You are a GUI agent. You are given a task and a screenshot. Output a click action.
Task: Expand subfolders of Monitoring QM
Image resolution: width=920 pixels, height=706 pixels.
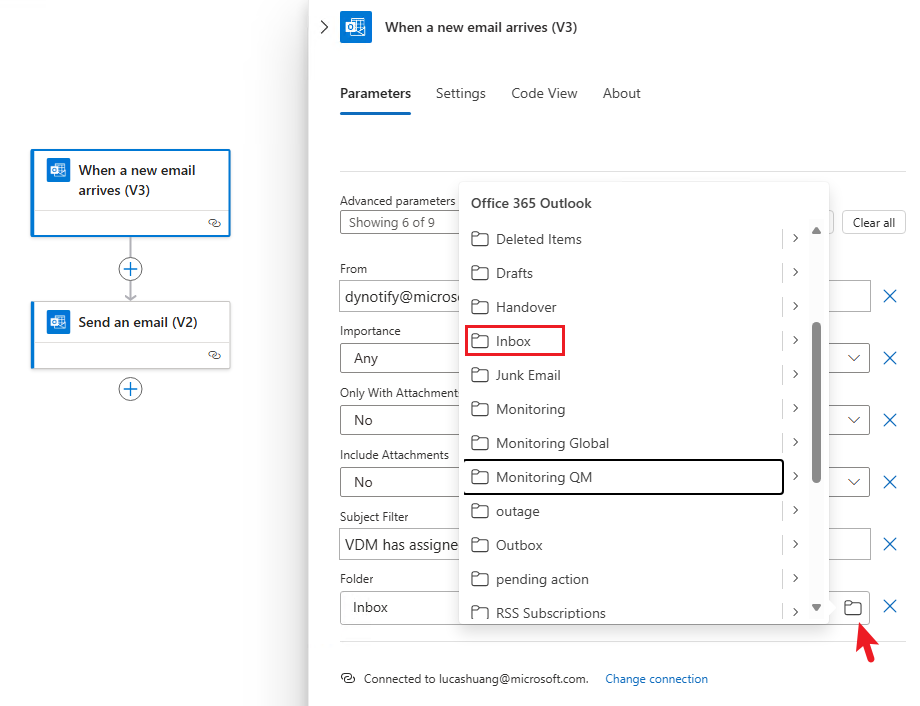coord(796,477)
